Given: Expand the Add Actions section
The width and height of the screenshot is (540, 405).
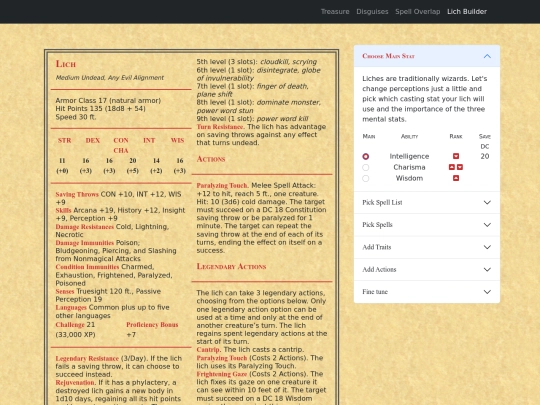Looking at the screenshot, I should point(427,270).
